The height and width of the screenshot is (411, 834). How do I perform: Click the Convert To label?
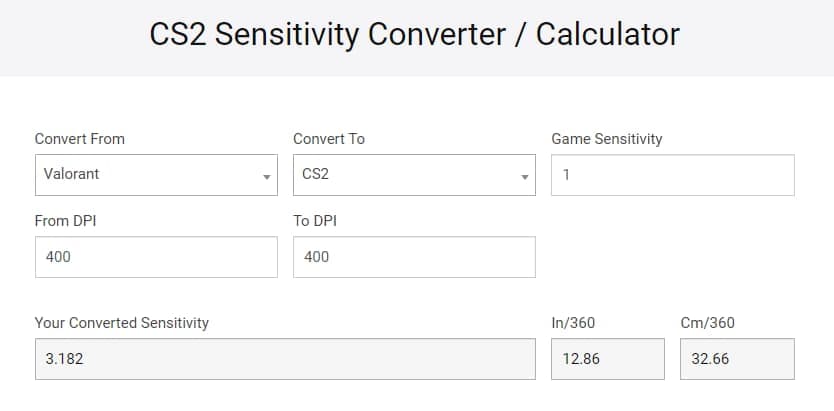pyautogui.click(x=329, y=139)
